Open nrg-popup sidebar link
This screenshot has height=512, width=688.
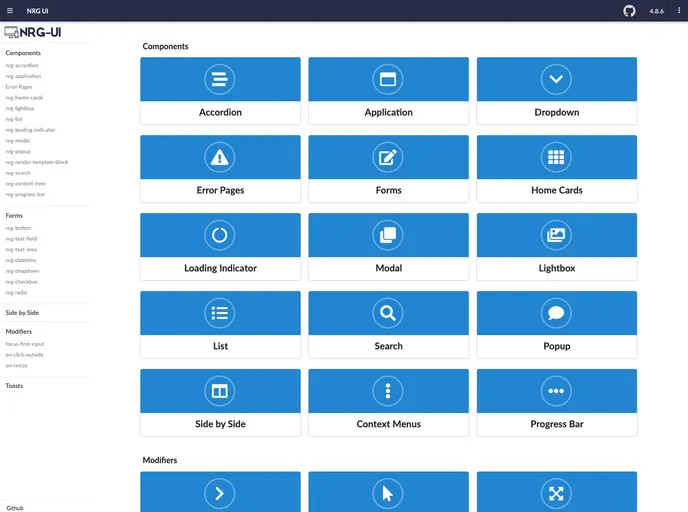[x=18, y=151]
